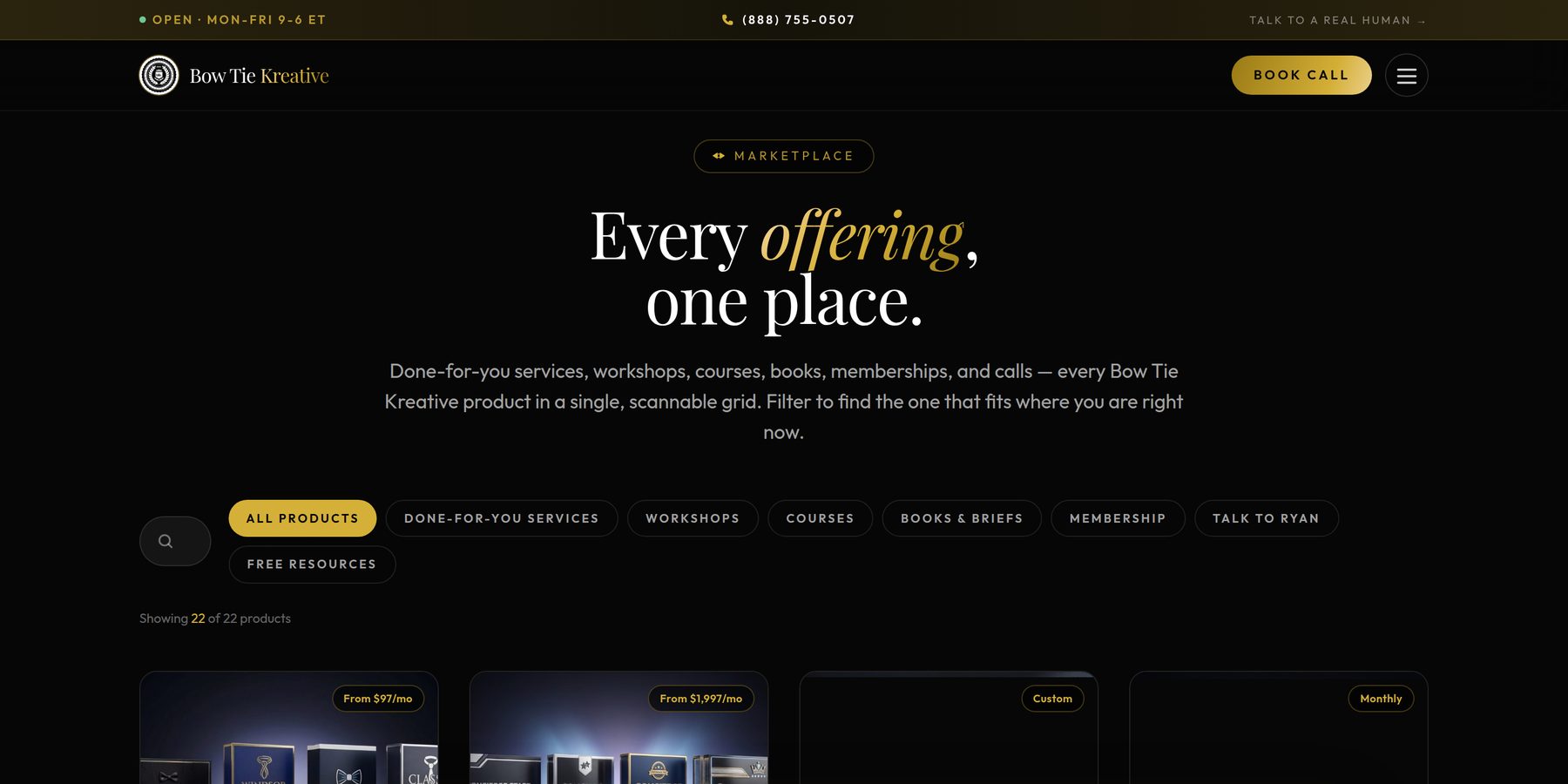This screenshot has width=1568, height=784.
Task: Click the search magnifier icon
Action: click(x=166, y=541)
